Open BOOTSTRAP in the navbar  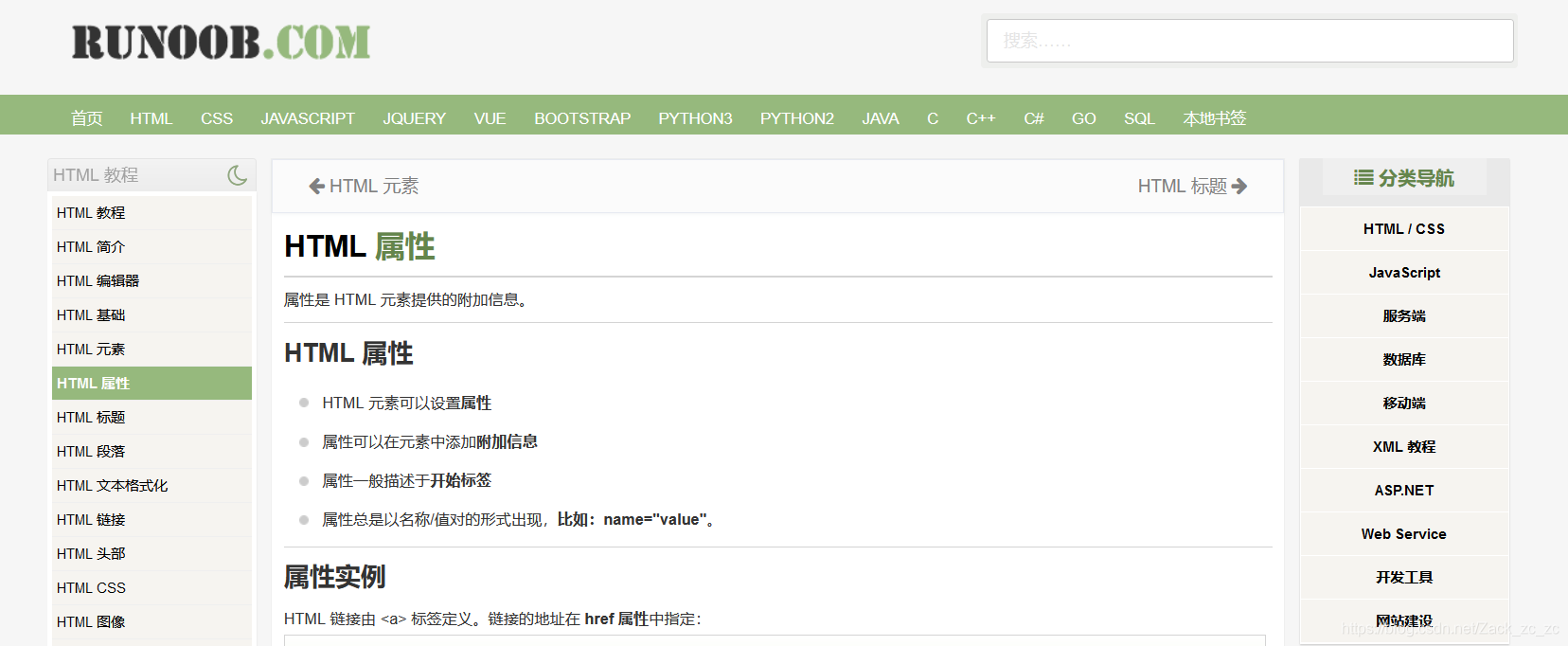pos(582,118)
